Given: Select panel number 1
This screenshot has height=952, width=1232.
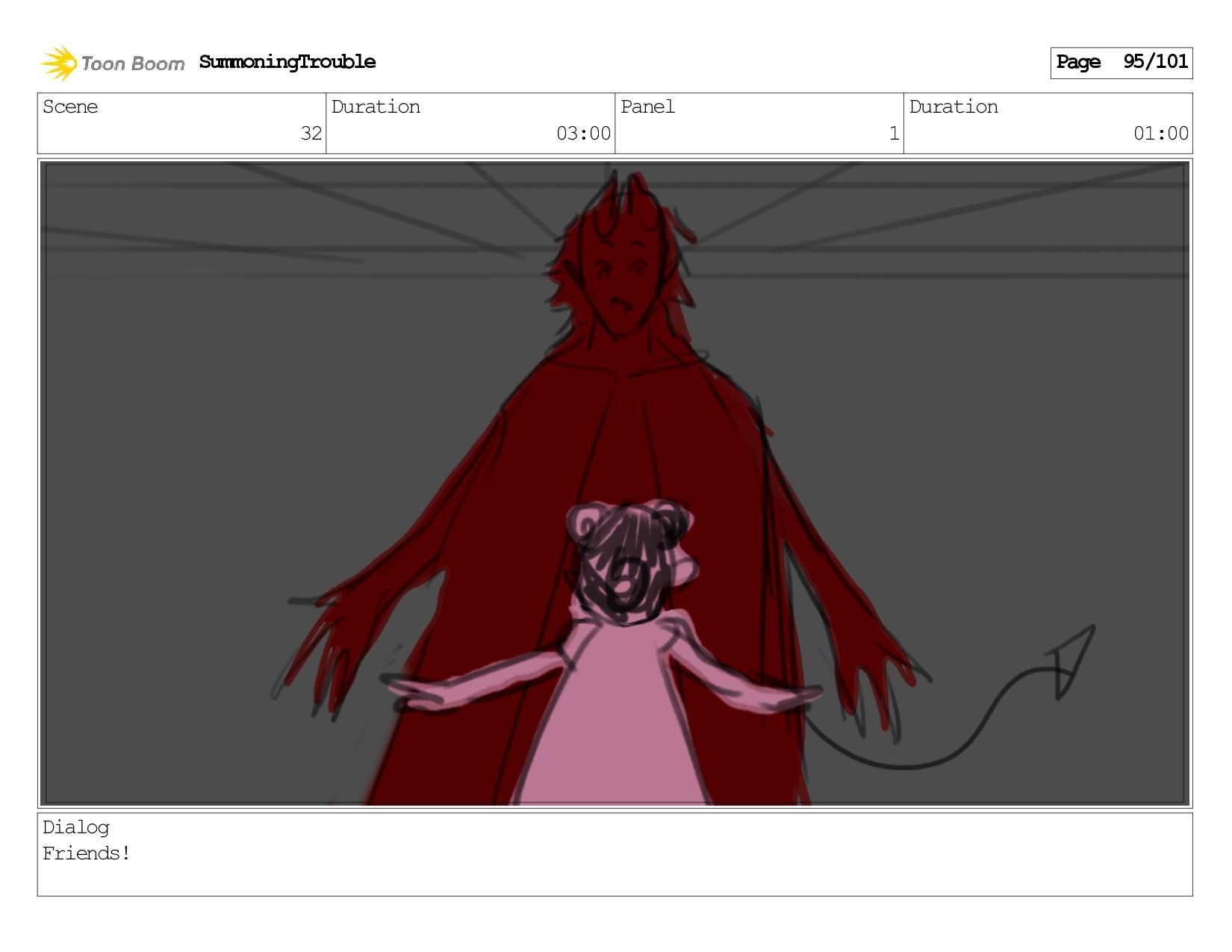Looking at the screenshot, I should click(x=894, y=134).
